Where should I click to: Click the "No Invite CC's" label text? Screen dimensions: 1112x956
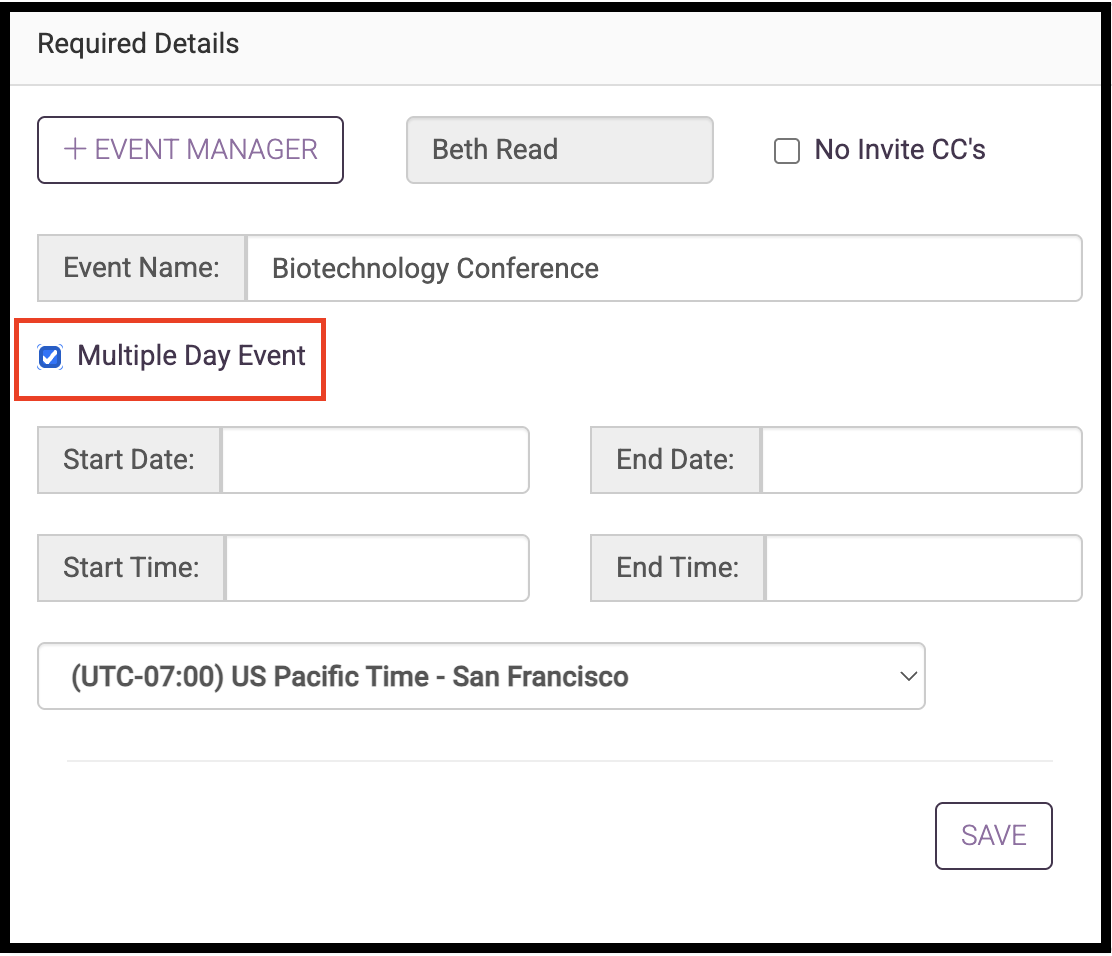[x=900, y=150]
